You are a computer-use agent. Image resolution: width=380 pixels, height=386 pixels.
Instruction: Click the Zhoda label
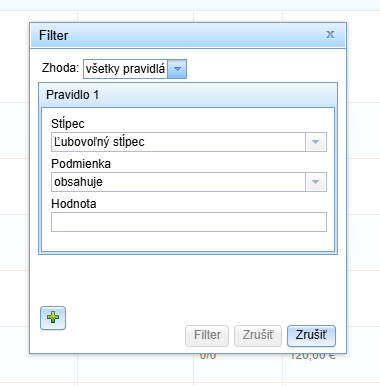point(60,68)
